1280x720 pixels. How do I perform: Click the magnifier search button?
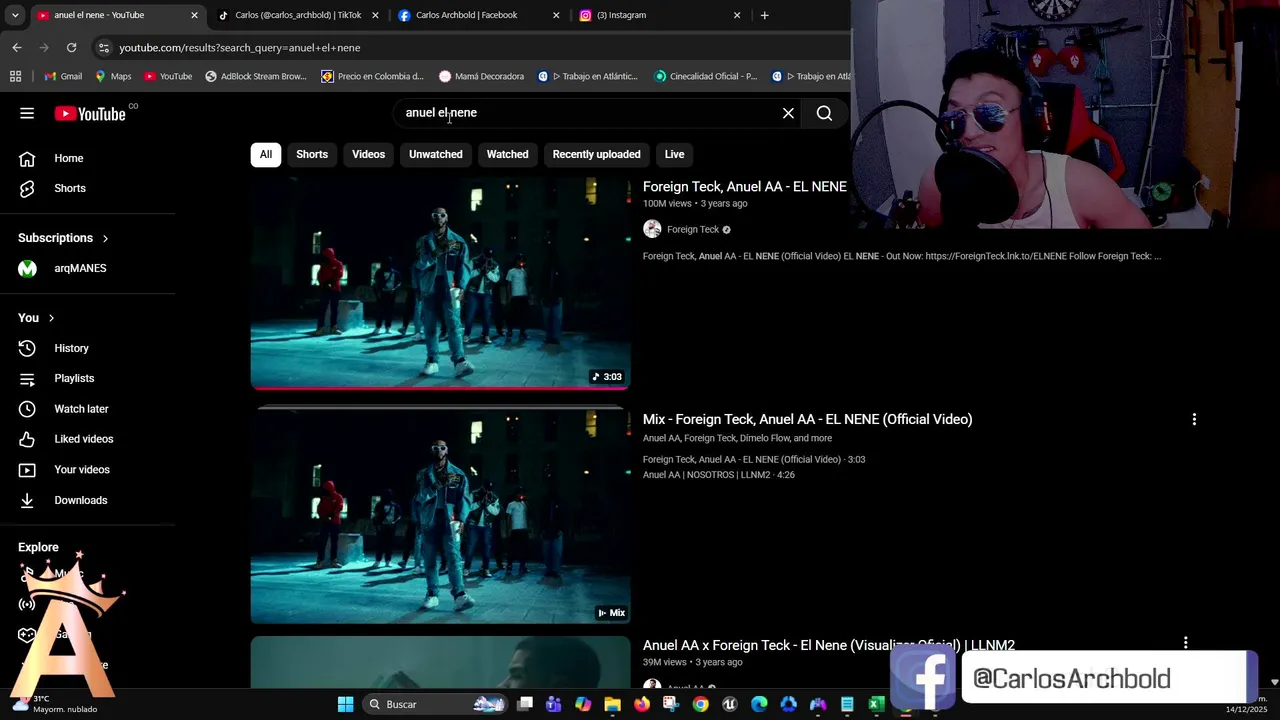(824, 113)
